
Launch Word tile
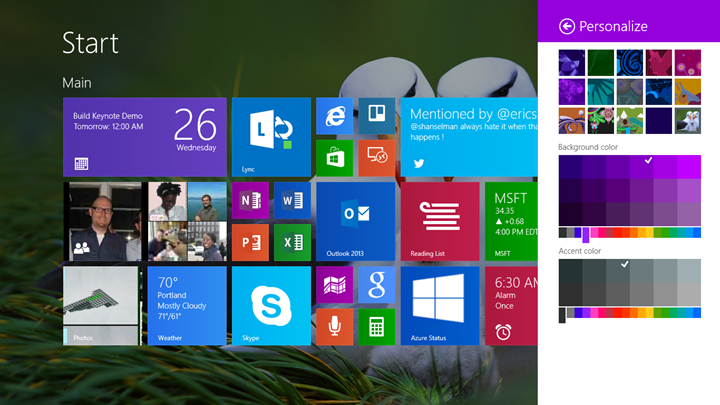[292, 200]
